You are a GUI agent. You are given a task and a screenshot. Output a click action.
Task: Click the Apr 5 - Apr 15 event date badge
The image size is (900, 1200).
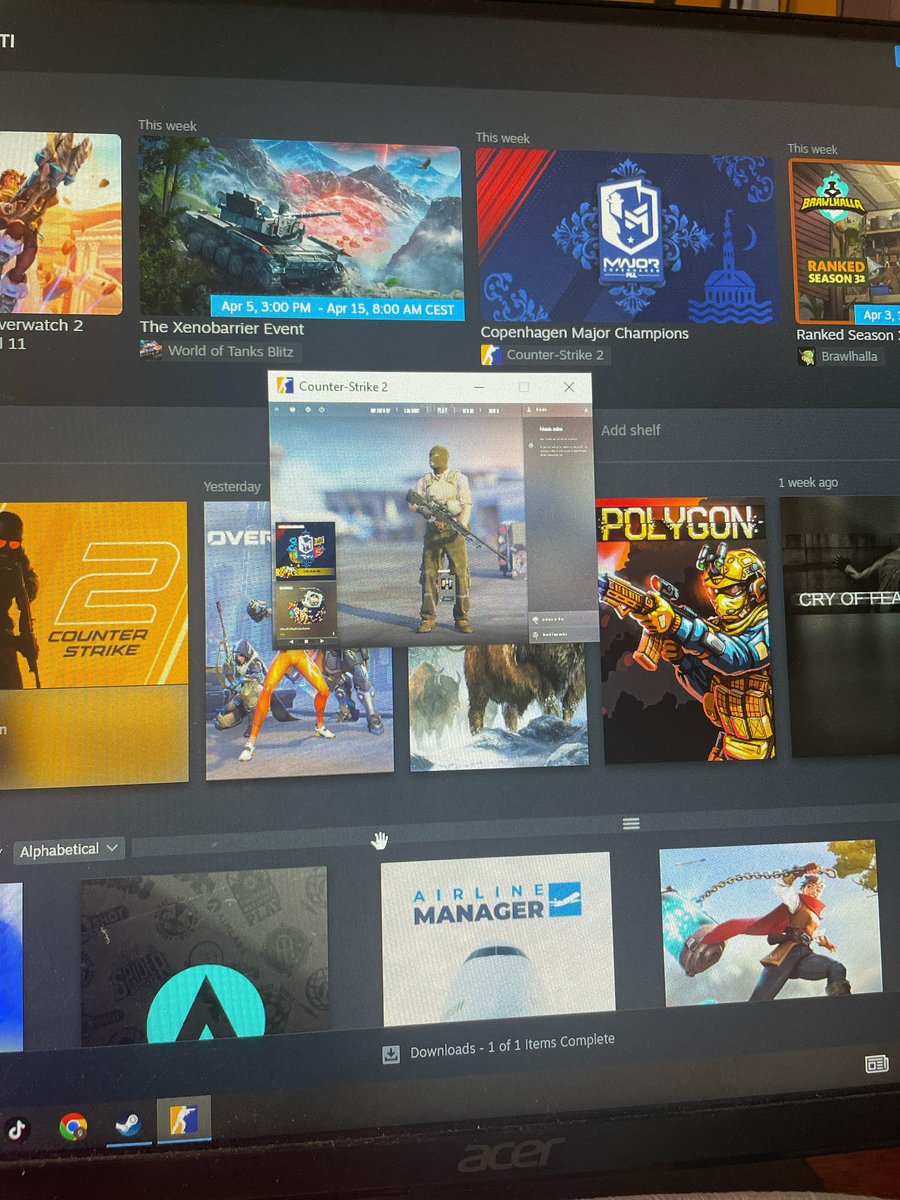tap(337, 307)
